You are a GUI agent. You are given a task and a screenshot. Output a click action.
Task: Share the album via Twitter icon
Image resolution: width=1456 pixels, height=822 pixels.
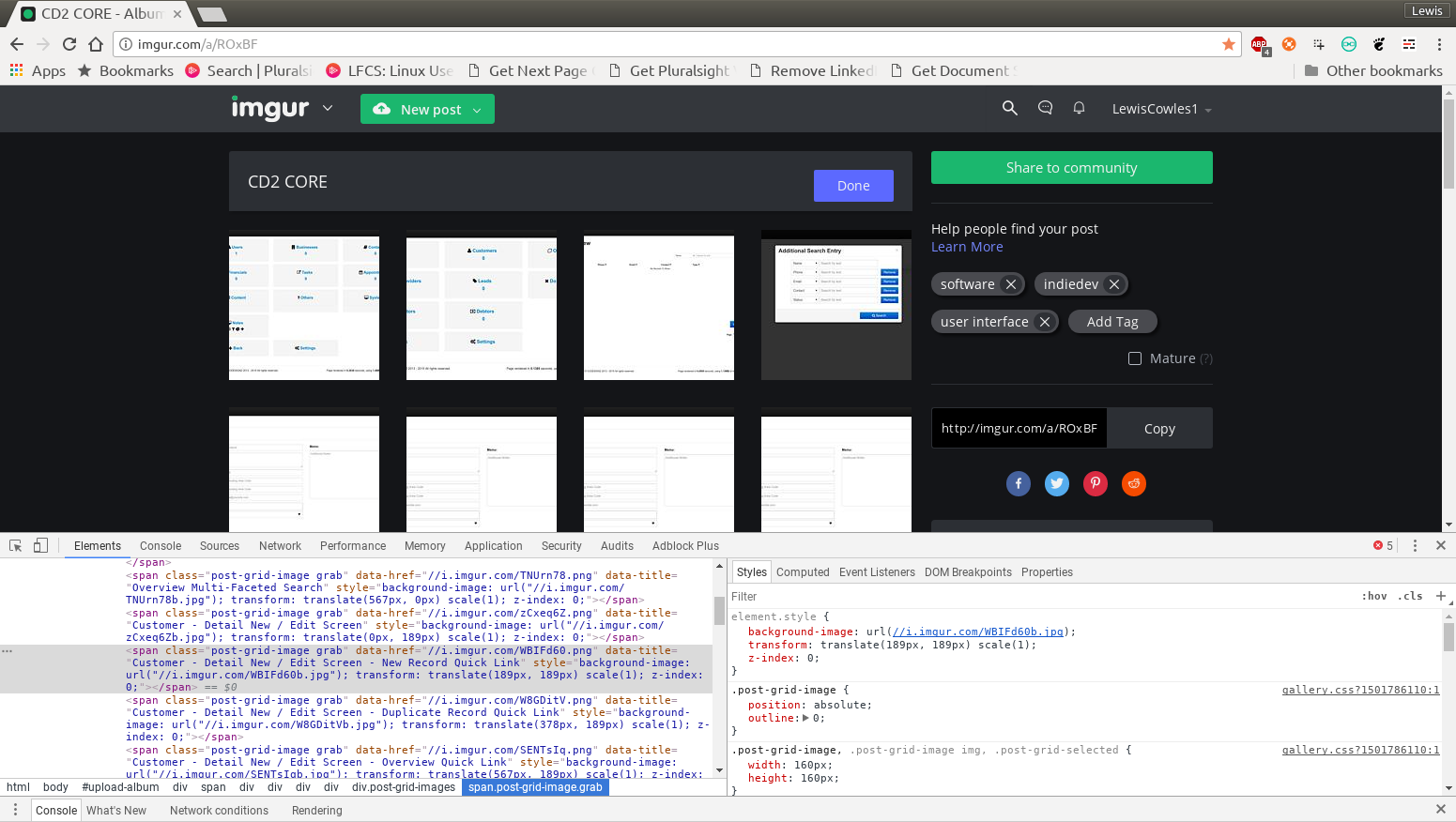[x=1057, y=483]
